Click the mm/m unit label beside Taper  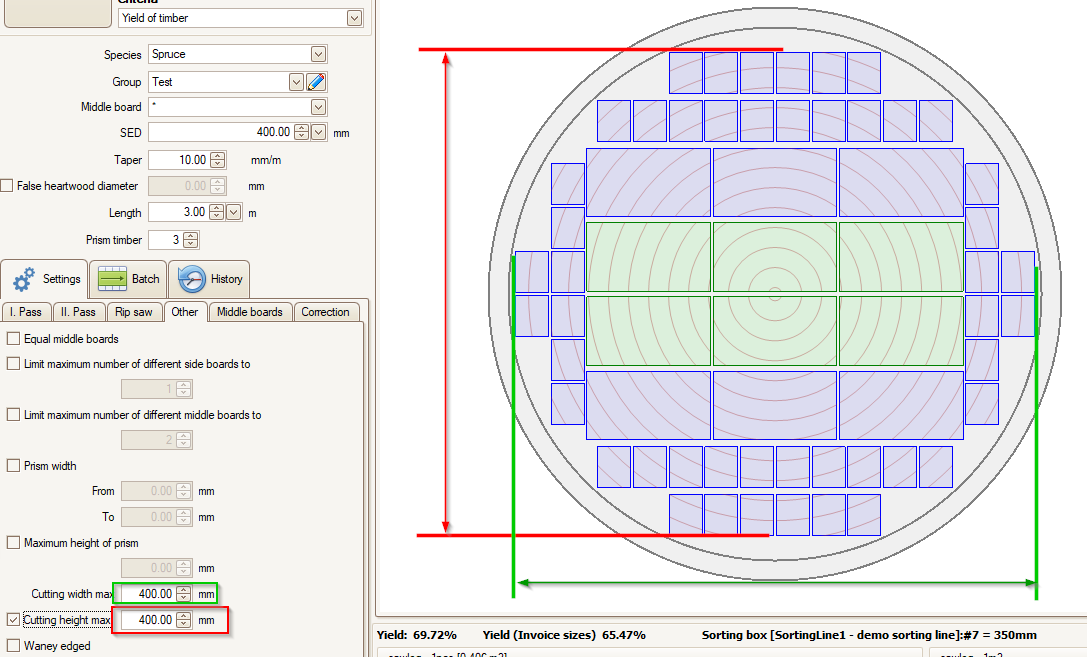(266, 160)
